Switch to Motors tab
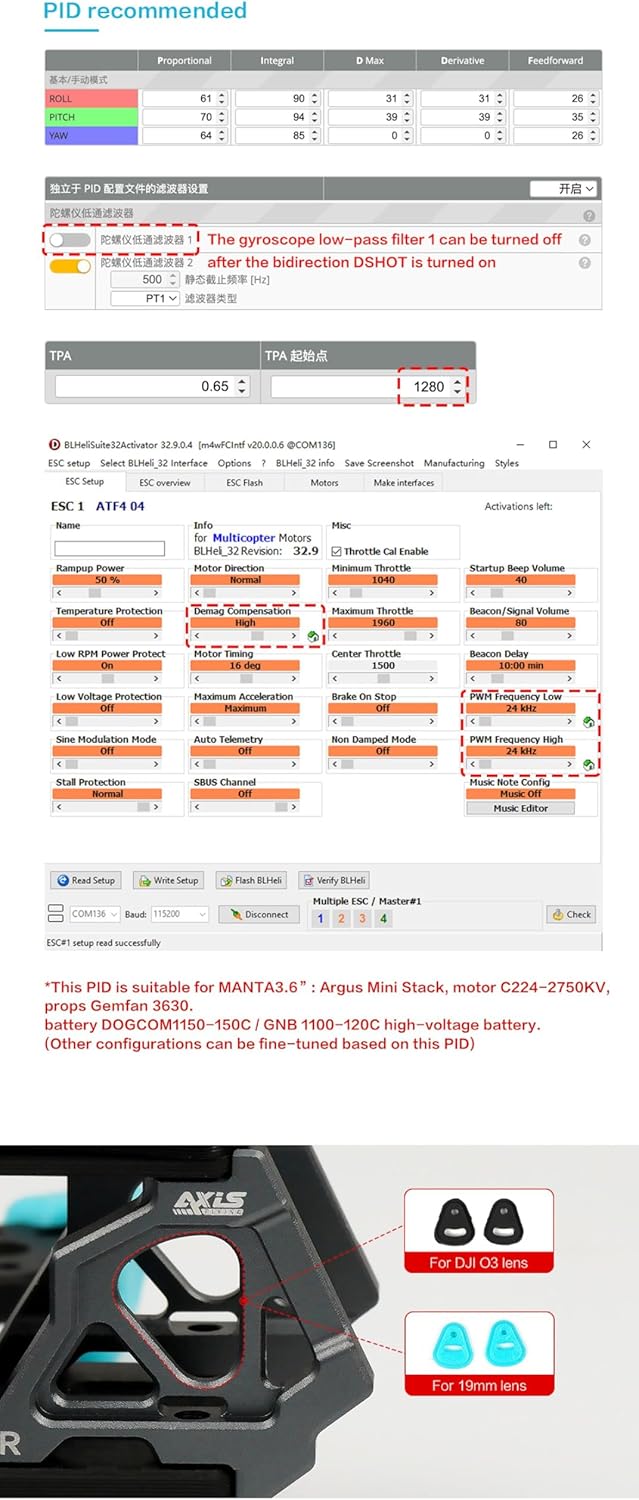This screenshot has width=639, height=1500. tap(324, 482)
